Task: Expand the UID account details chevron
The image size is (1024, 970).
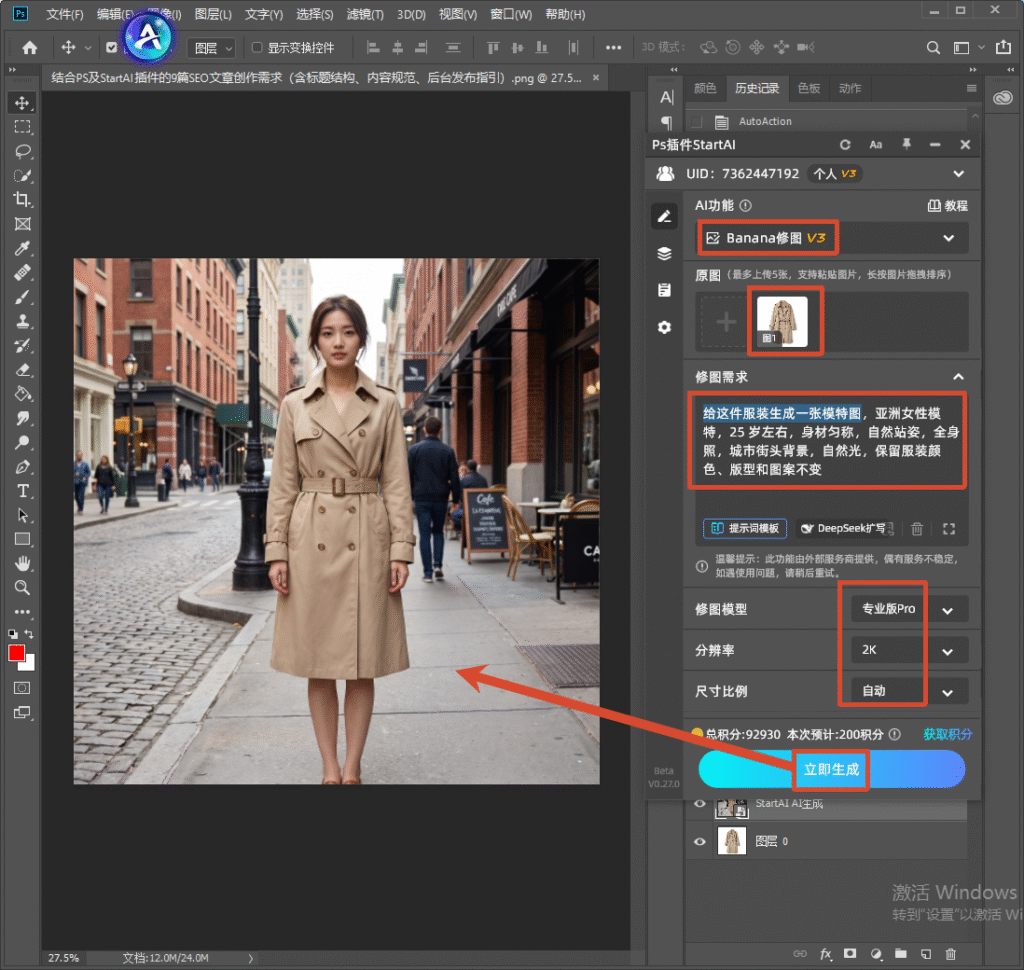Action: click(x=958, y=174)
